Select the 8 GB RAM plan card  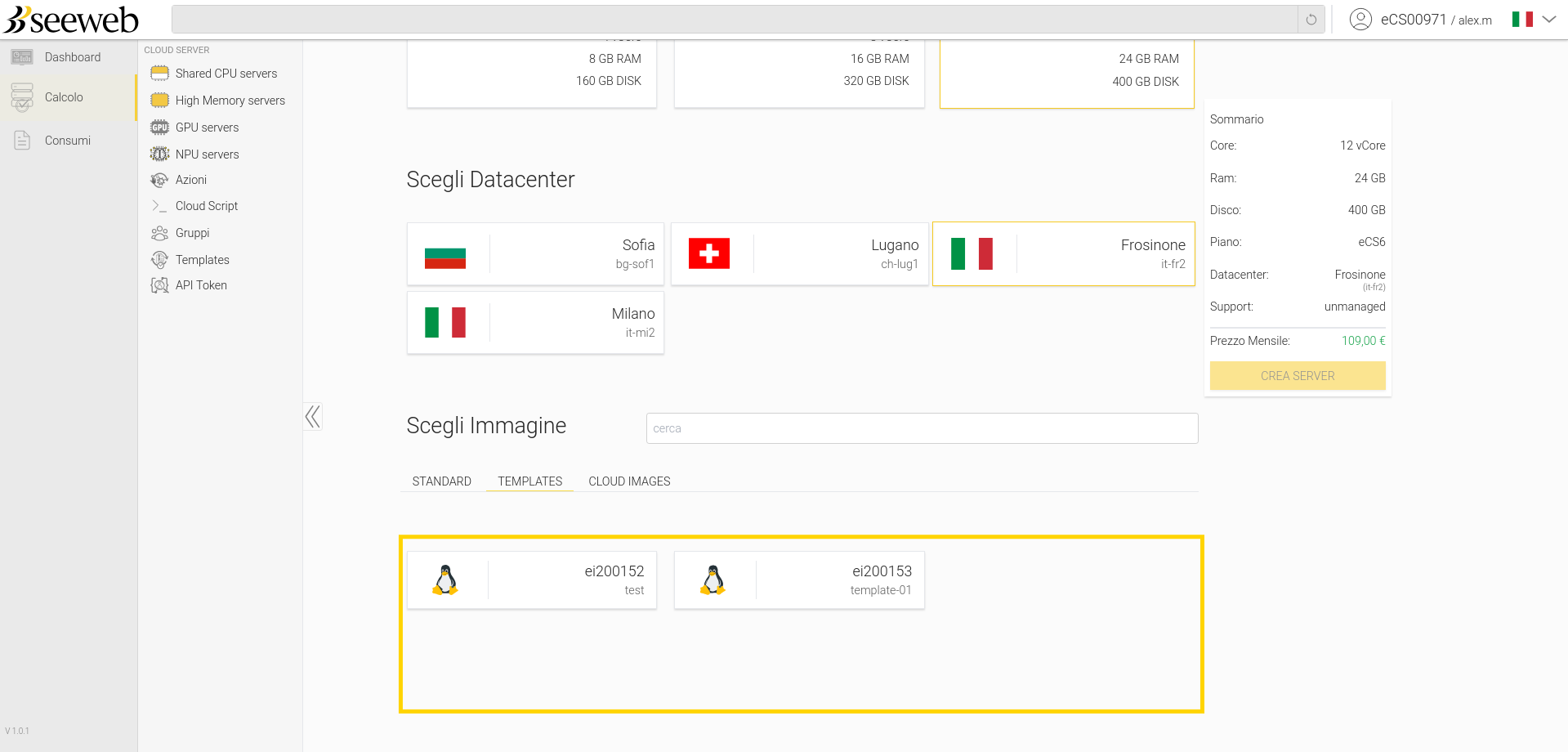click(532, 74)
